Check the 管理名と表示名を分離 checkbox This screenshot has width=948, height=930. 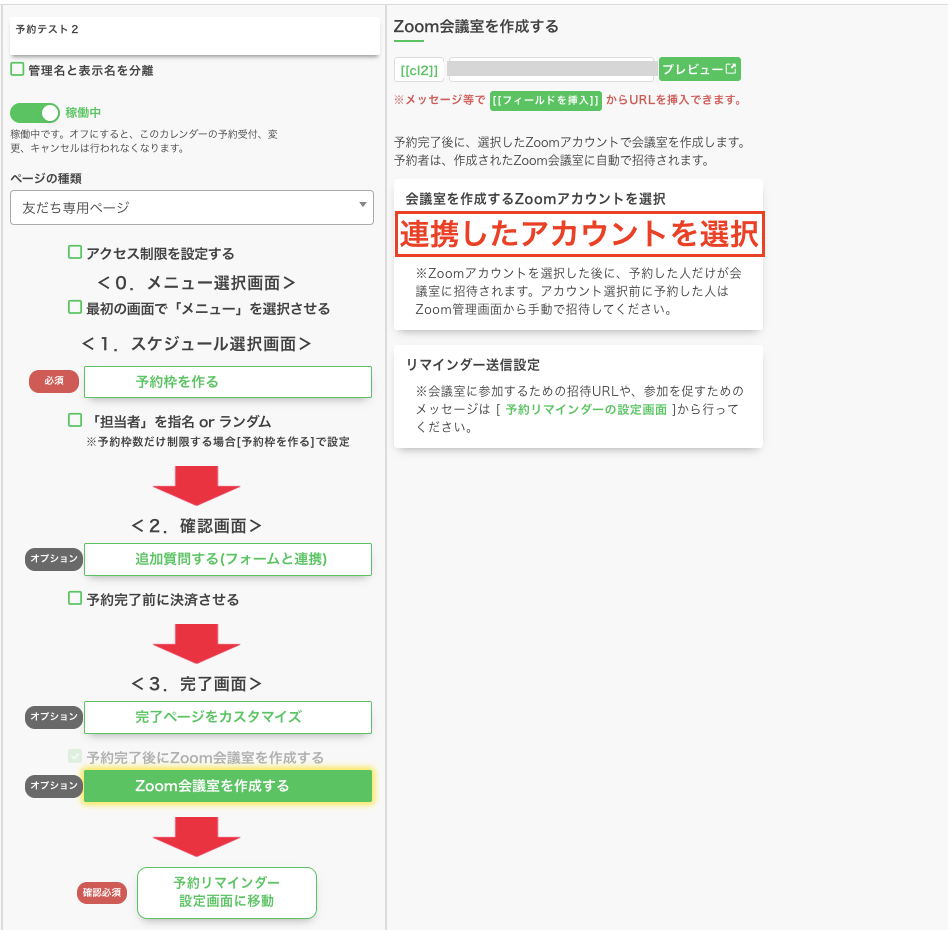point(17,70)
